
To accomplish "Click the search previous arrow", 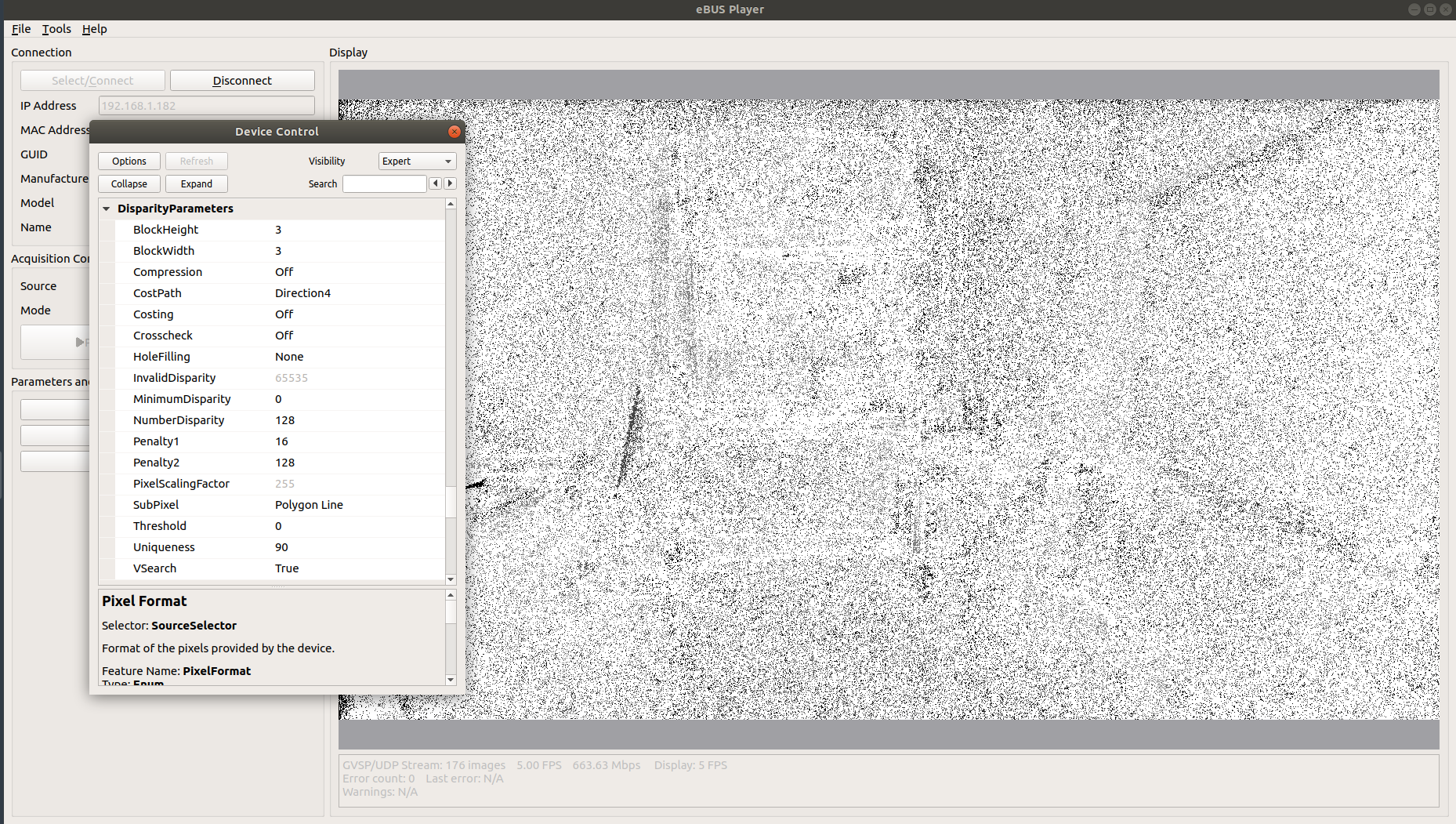I will 436,183.
